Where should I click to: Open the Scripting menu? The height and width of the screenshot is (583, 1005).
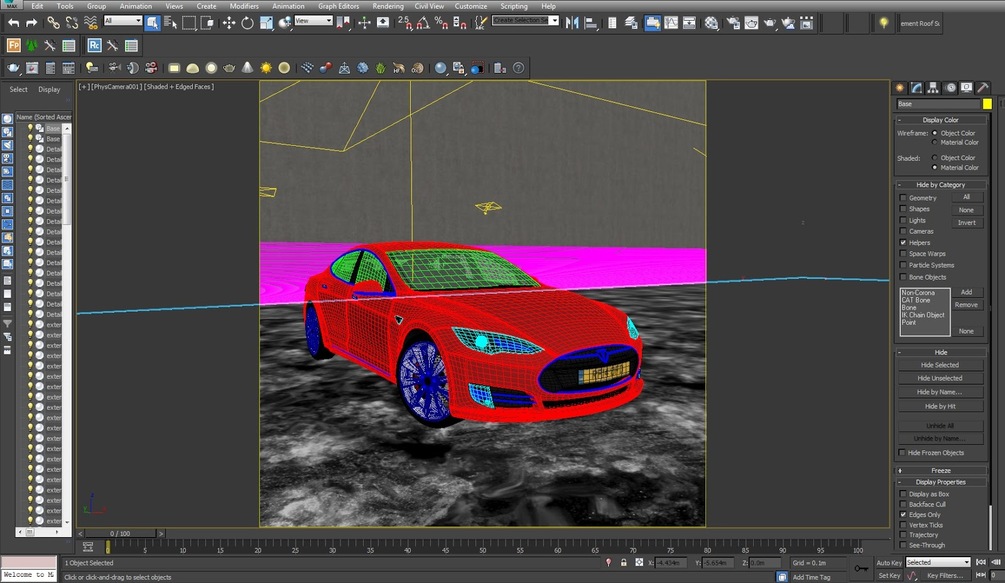tap(513, 6)
